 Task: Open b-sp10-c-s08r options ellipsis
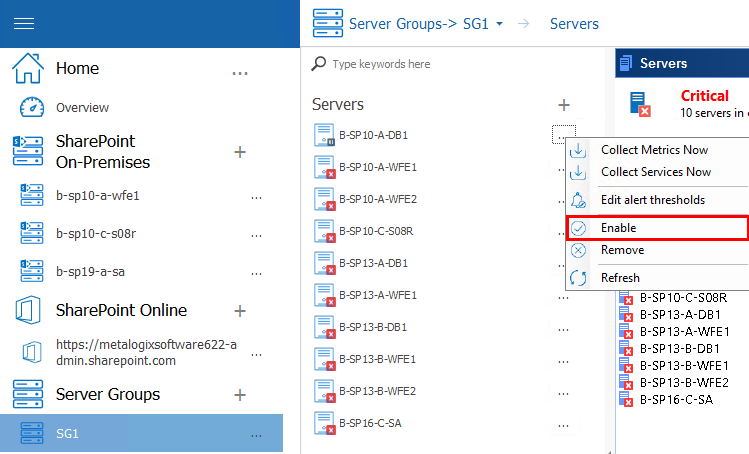click(257, 235)
